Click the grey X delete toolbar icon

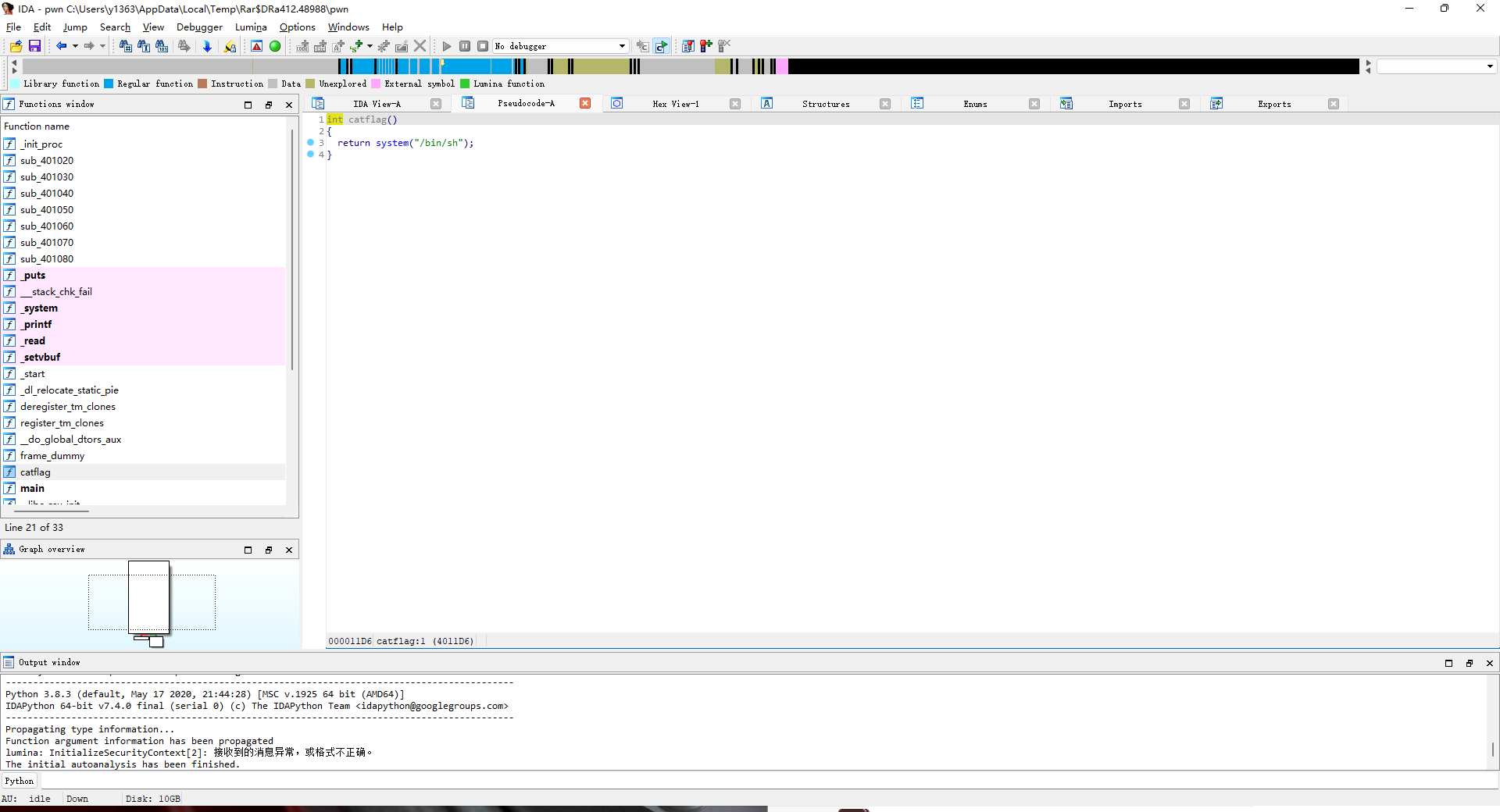(420, 46)
